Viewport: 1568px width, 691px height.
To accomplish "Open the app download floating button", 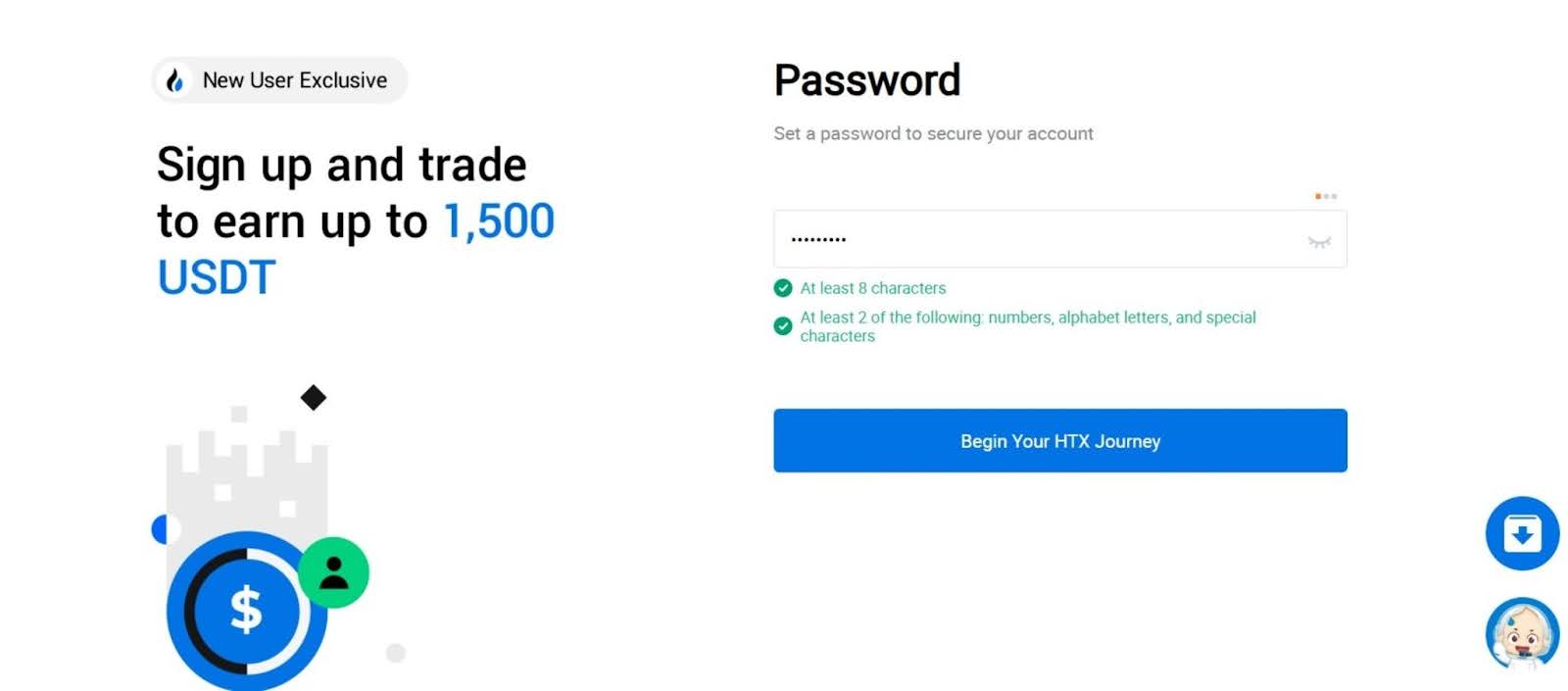I will click(x=1521, y=533).
